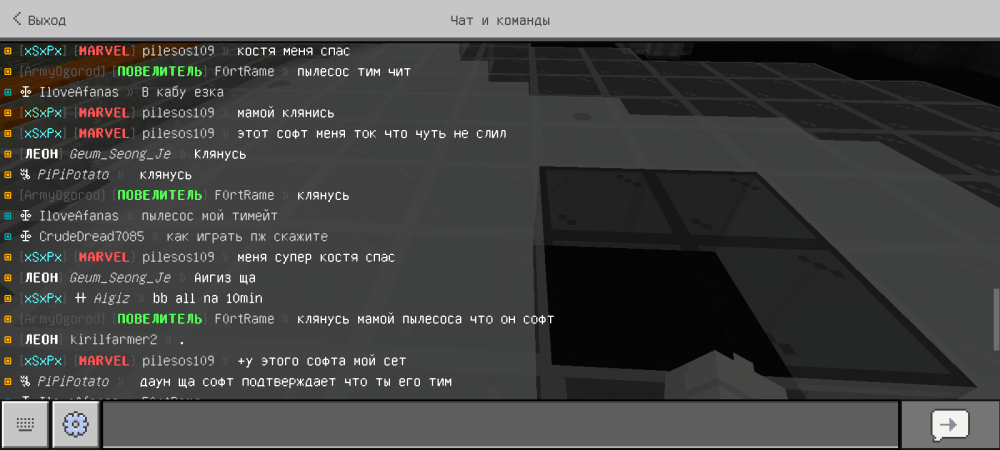Screen dimensions: 1000x450
Task: Click message 'пылесос тим чит'
Action: click(353, 72)
